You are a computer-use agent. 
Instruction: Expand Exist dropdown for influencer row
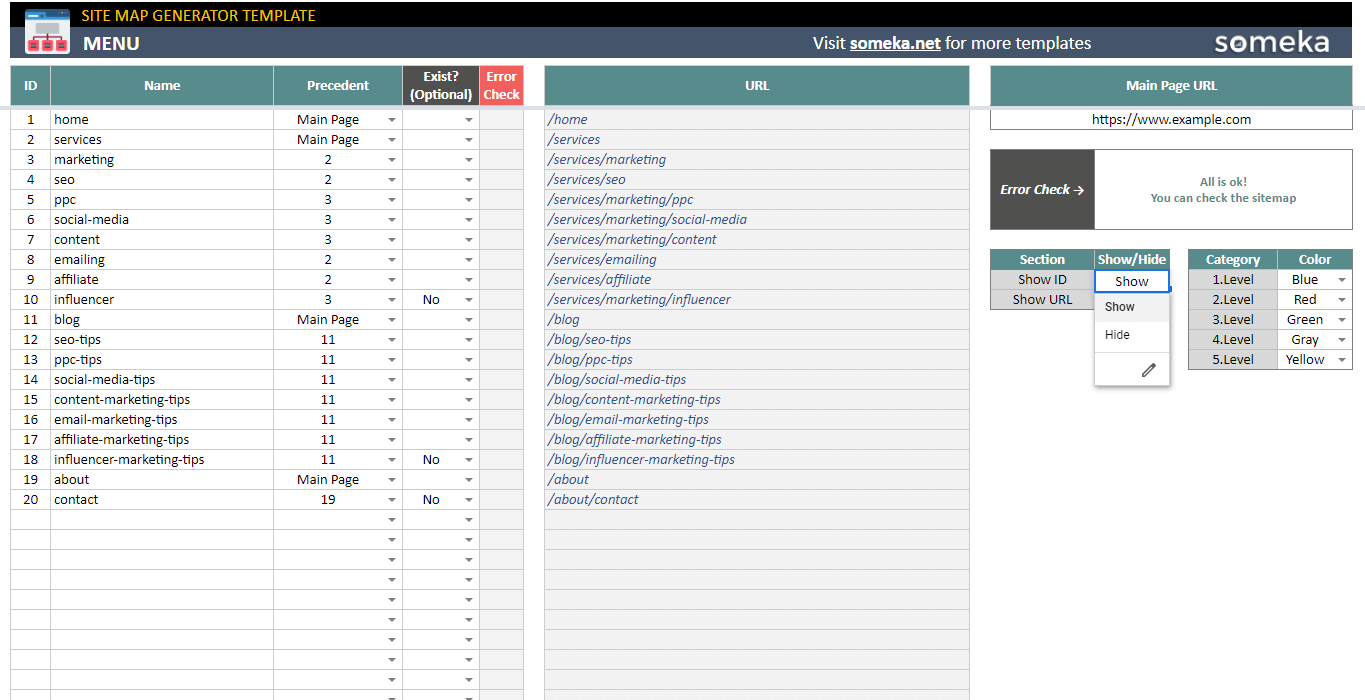[x=469, y=300]
